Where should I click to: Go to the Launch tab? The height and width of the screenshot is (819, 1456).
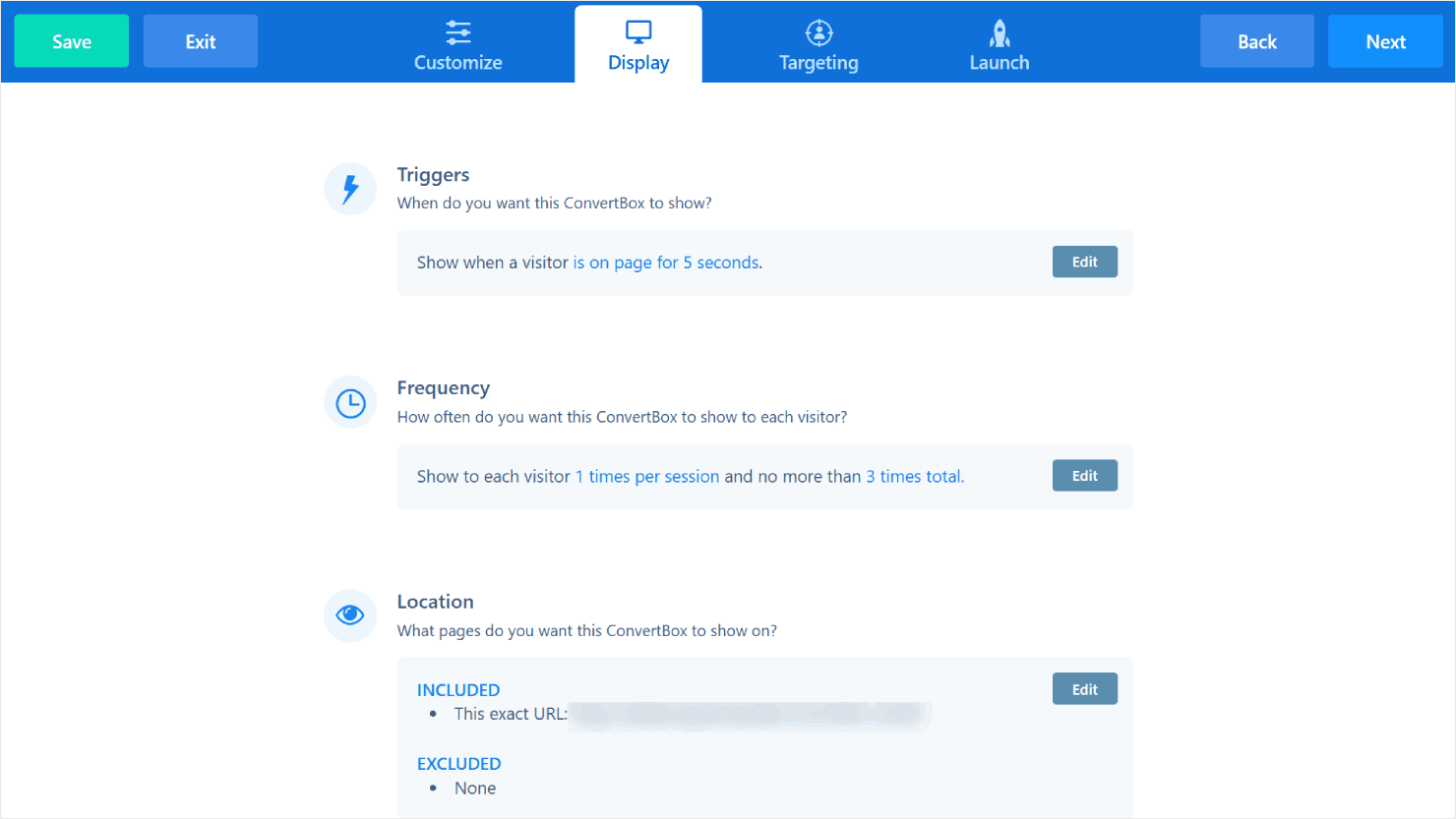(1000, 62)
